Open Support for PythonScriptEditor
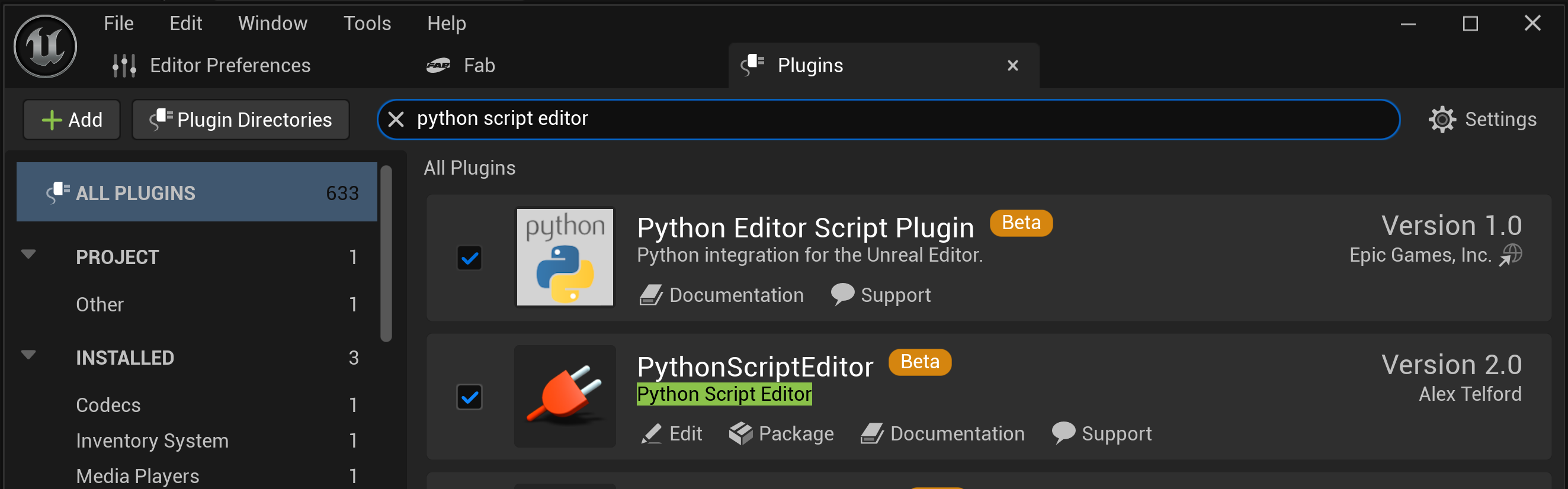Viewport: 1568px width, 489px height. (x=1102, y=435)
